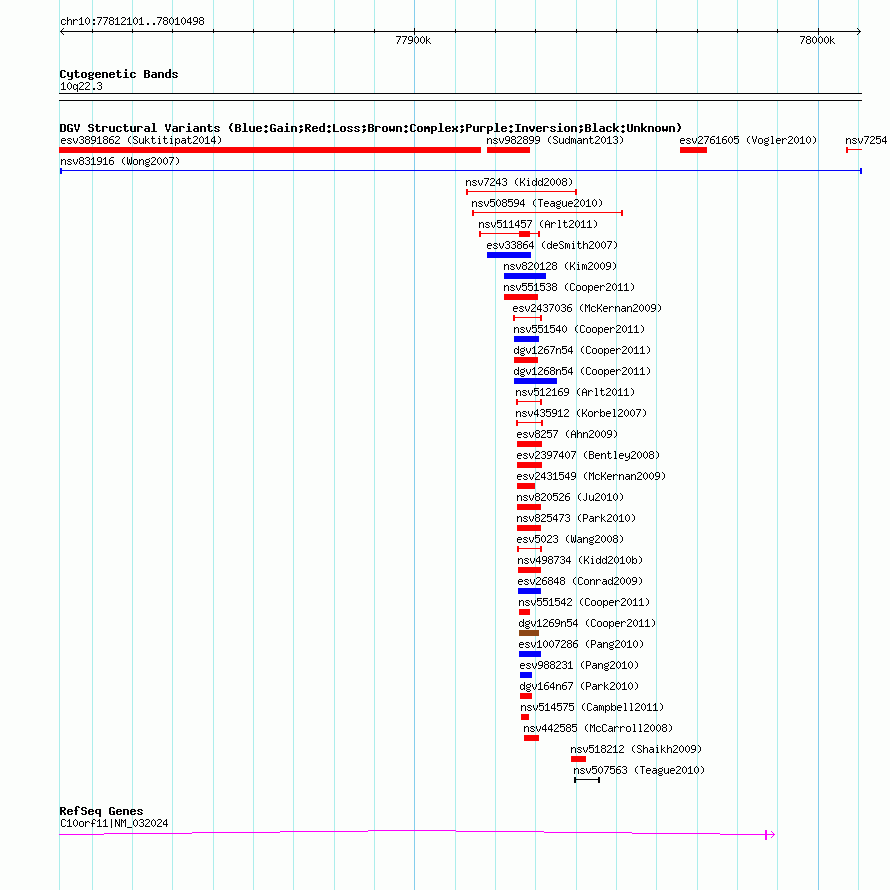Click the partially visible nsv7254 label
Screen dimensions: 890x890
tap(867, 140)
